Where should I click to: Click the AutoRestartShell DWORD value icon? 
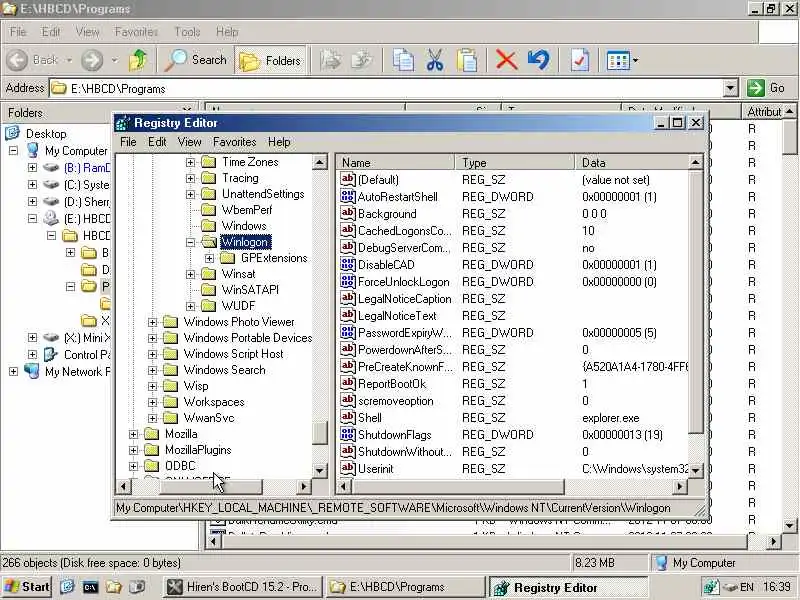click(x=347, y=196)
